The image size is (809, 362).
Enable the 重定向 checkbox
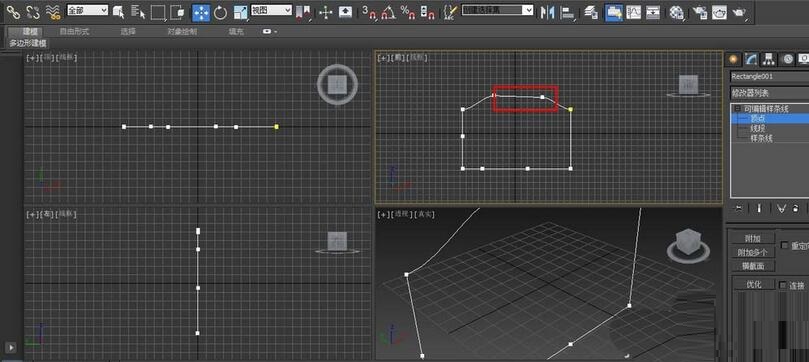point(784,245)
